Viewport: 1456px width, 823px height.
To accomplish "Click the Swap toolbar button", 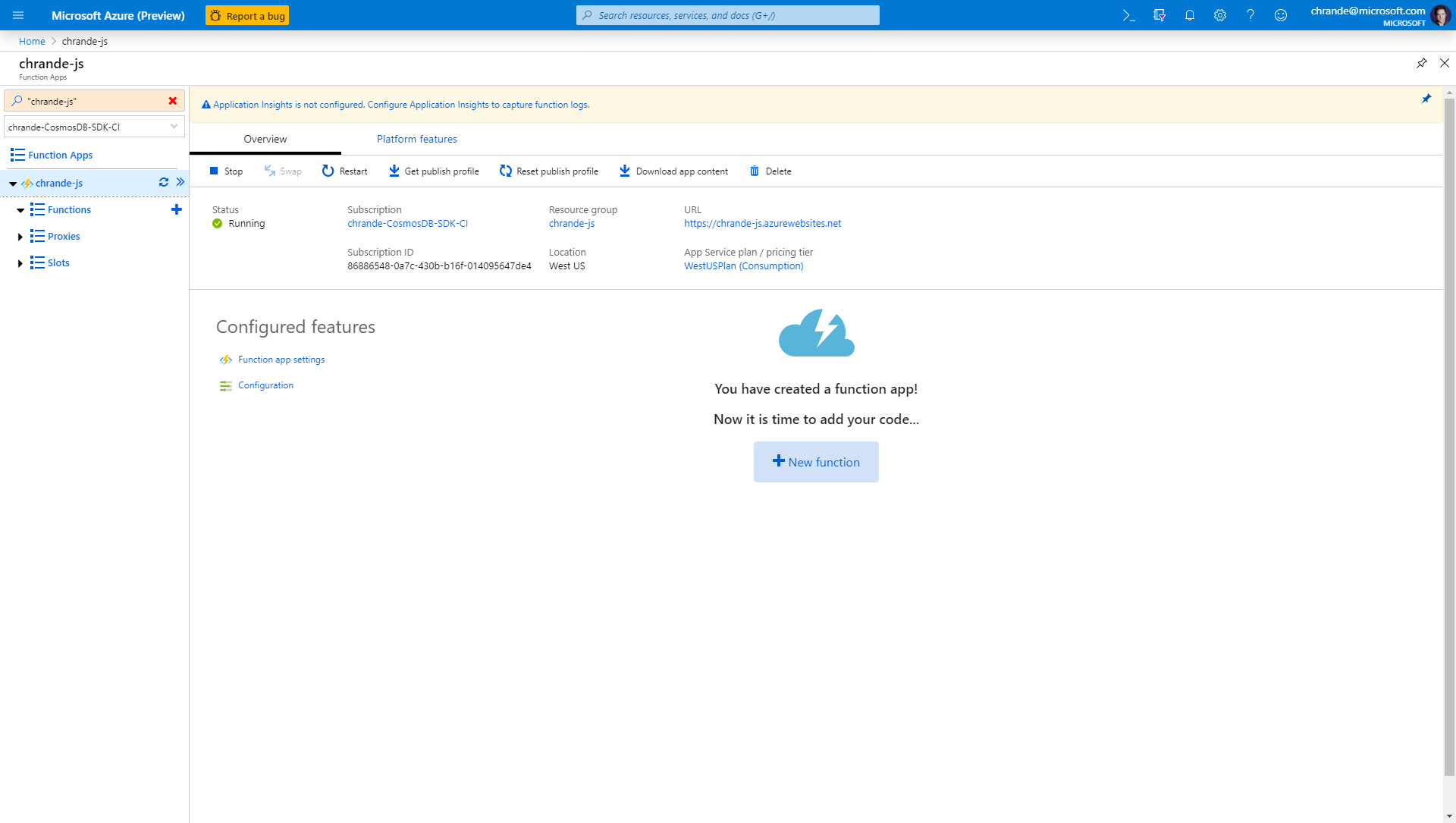I will click(283, 171).
